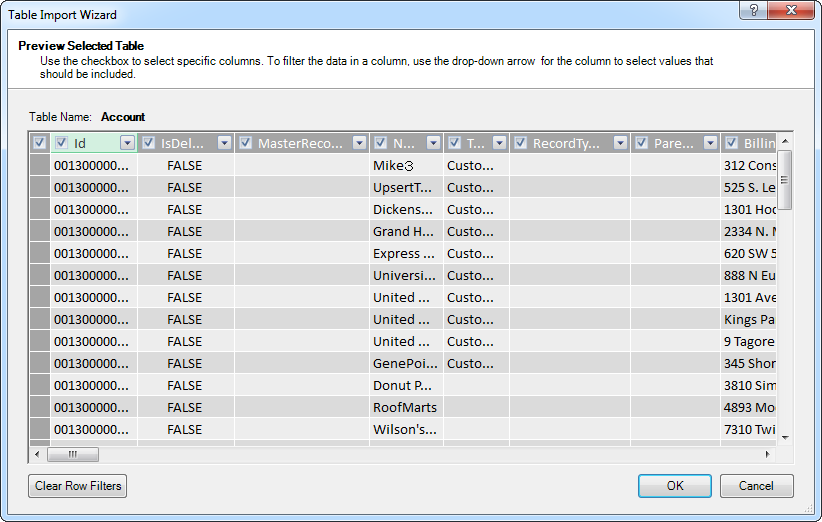The image size is (822, 522).
Task: Click the Help question mark icon
Action: click(752, 10)
